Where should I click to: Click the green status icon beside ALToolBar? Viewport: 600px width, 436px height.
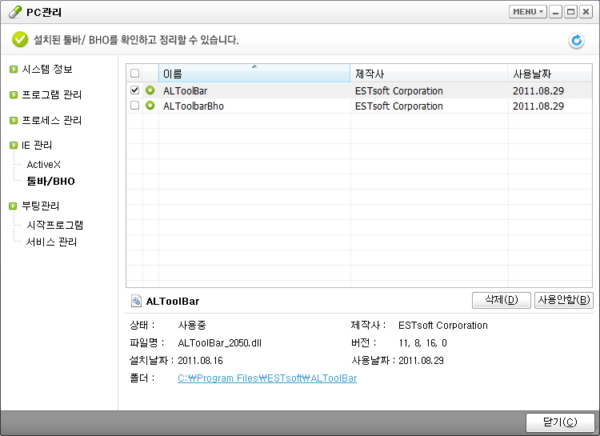pos(150,90)
